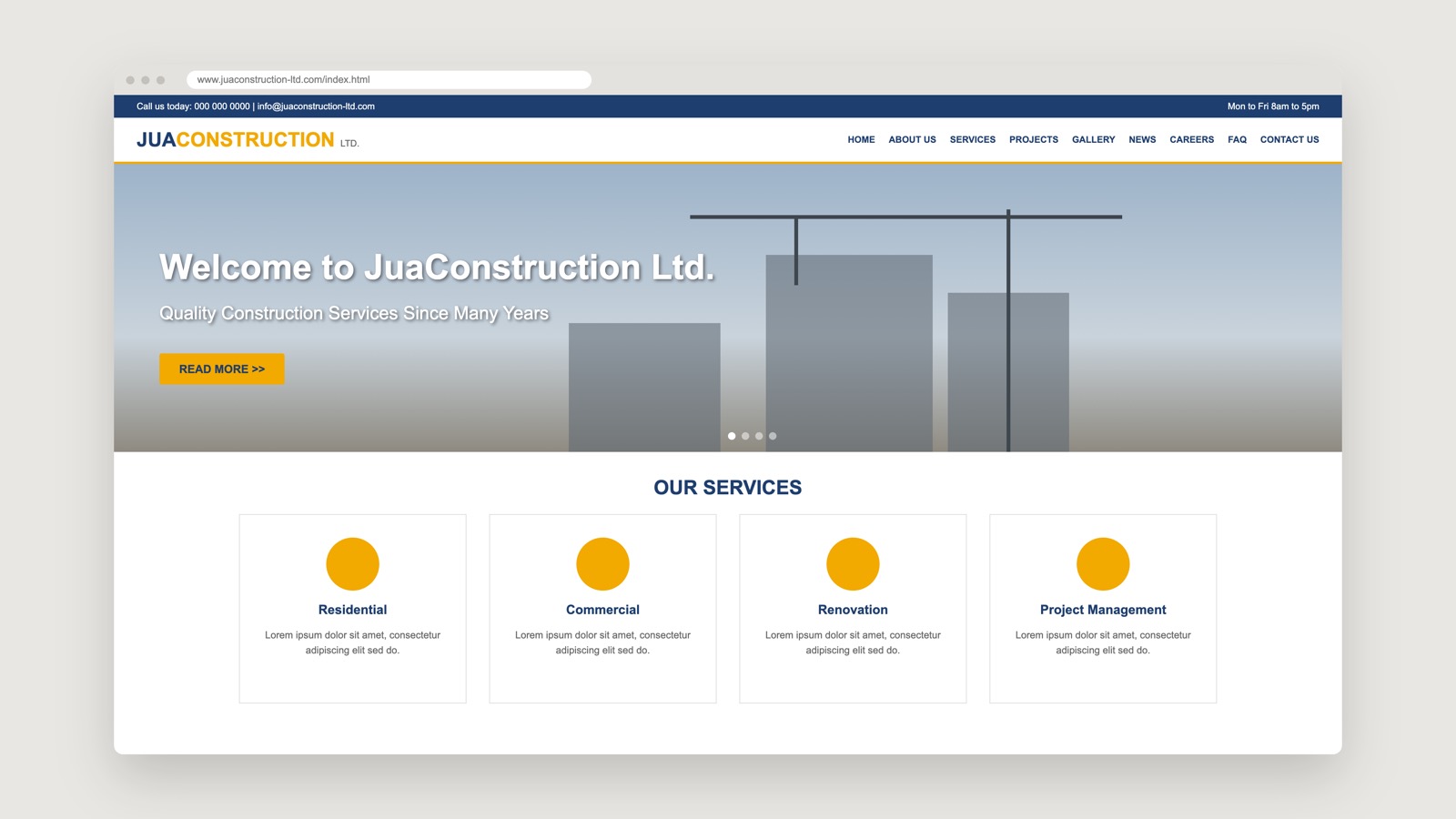Focus the browser address bar URL field
This screenshot has width=1456, height=819.
point(389,80)
